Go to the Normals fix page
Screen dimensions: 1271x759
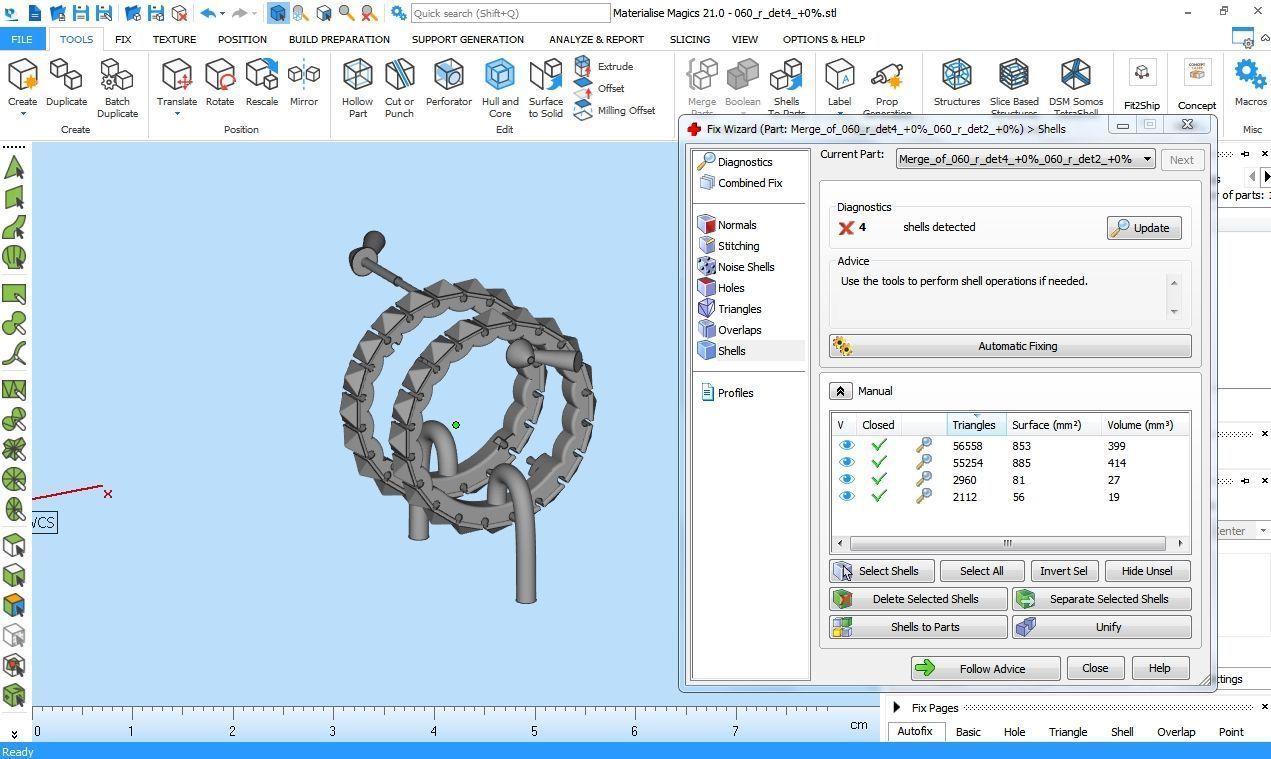tap(728, 225)
